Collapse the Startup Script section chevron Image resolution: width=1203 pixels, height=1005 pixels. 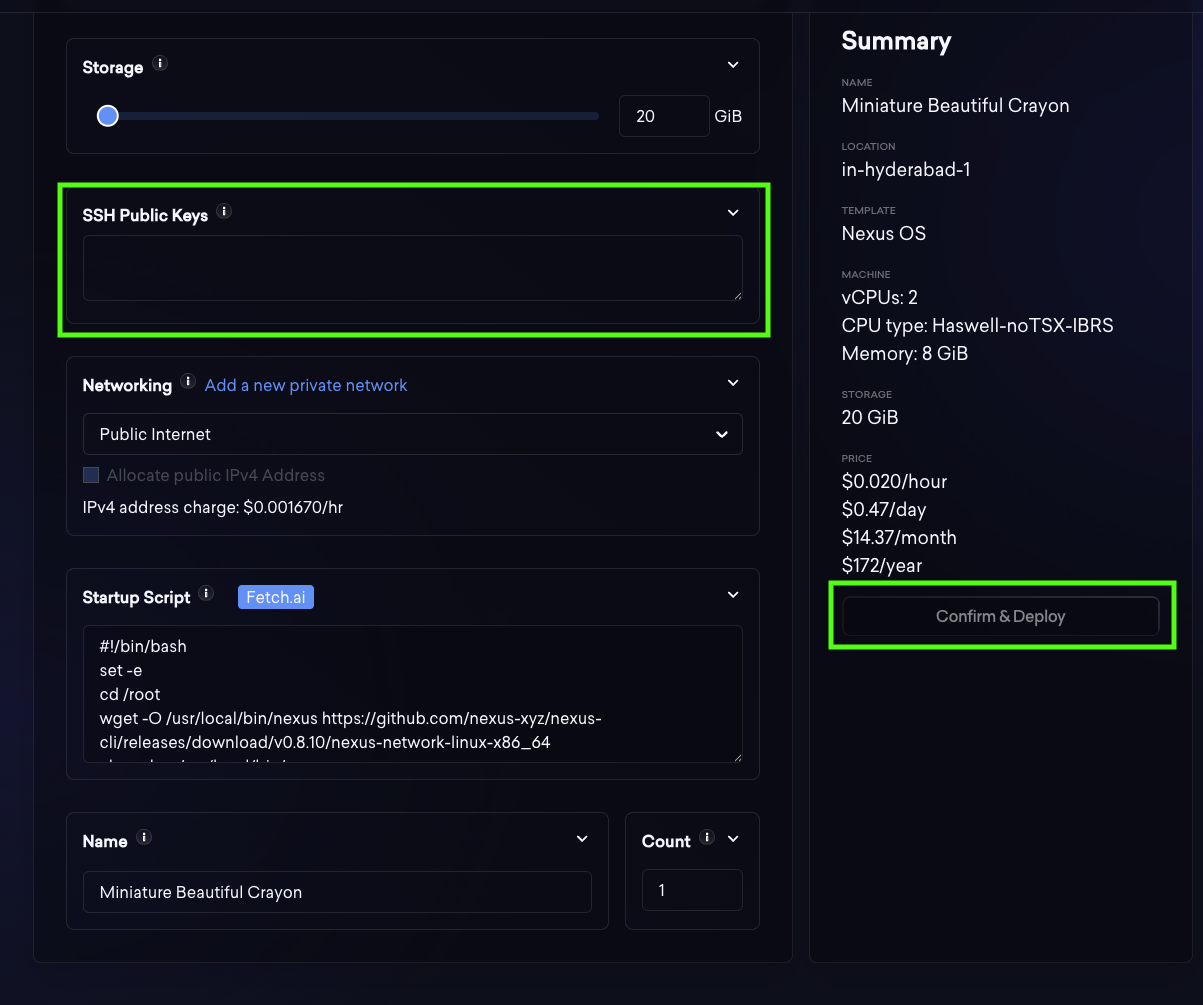pyautogui.click(x=733, y=595)
